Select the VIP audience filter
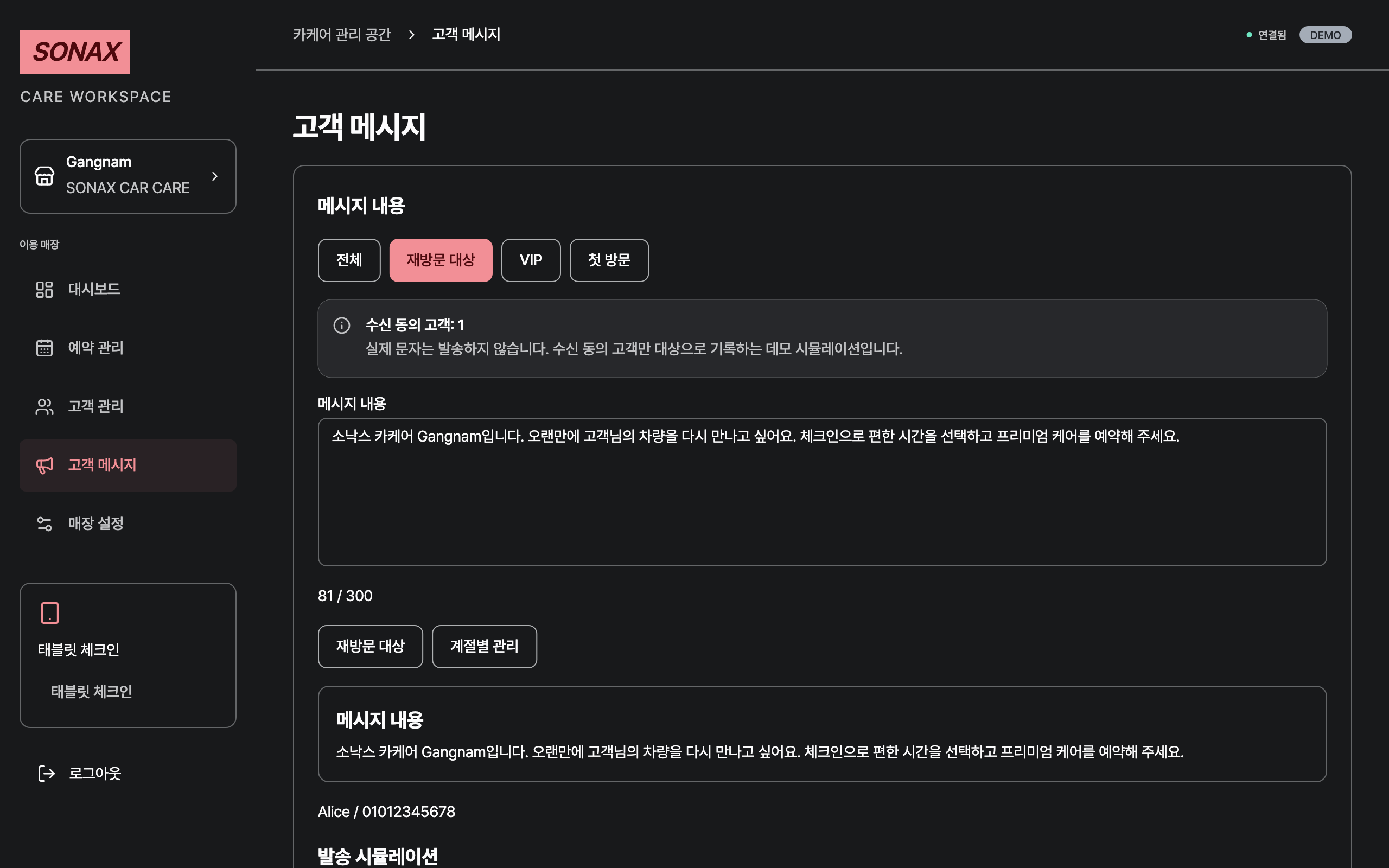This screenshot has height=868, width=1389. pyautogui.click(x=531, y=260)
